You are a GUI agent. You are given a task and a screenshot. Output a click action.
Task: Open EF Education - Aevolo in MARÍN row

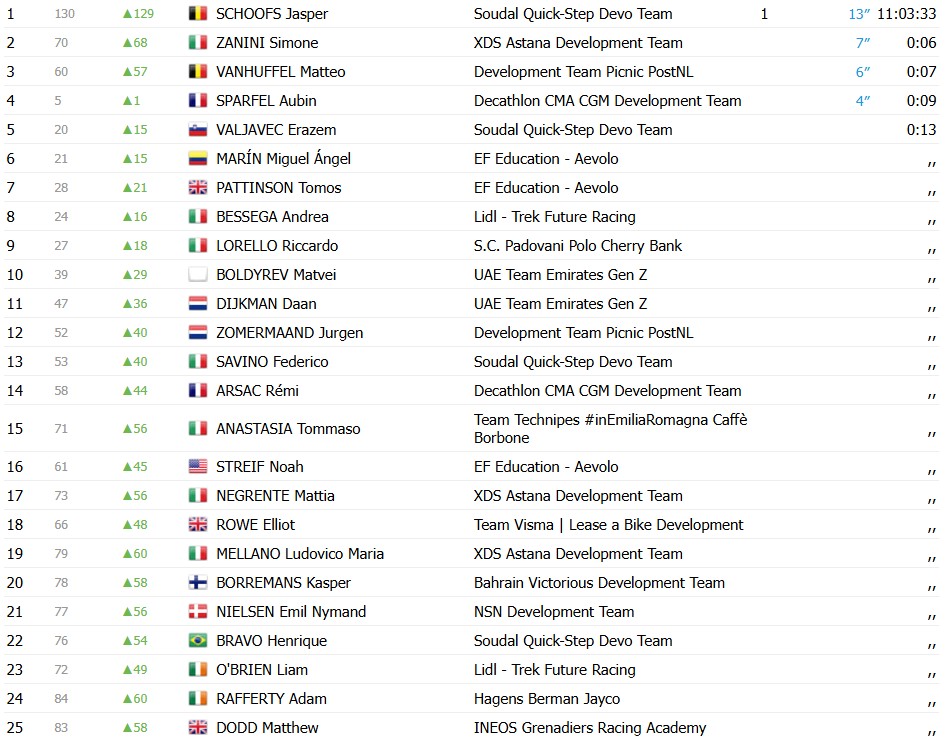(546, 159)
